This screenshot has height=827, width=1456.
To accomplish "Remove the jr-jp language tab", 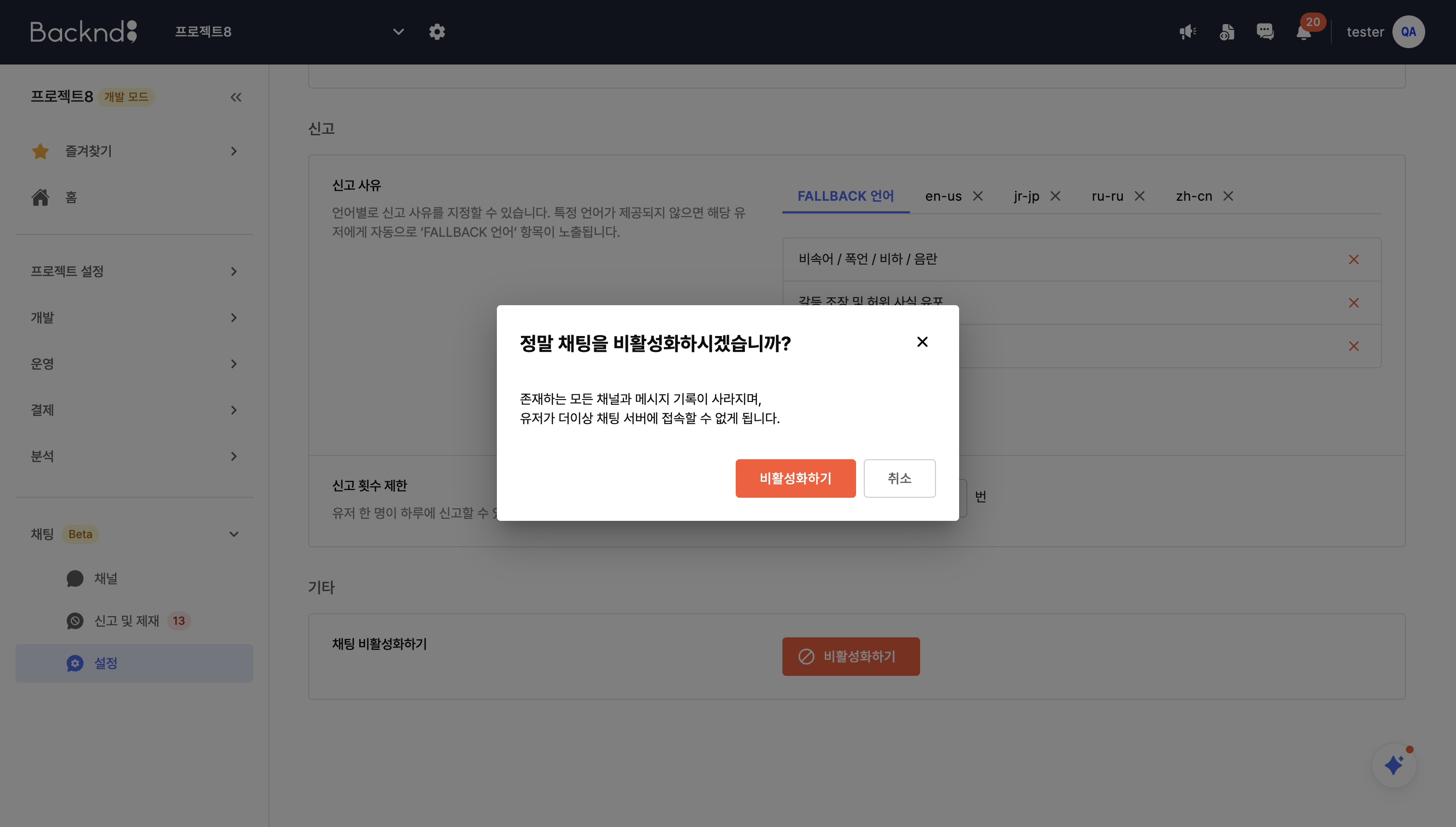I will point(1055,196).
